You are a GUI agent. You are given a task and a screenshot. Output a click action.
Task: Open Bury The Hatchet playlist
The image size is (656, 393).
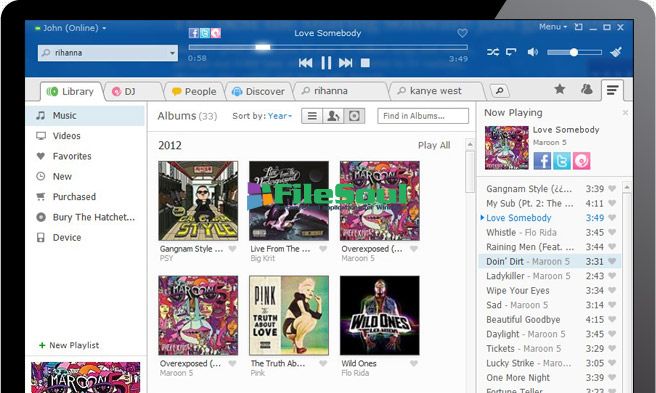click(x=85, y=217)
